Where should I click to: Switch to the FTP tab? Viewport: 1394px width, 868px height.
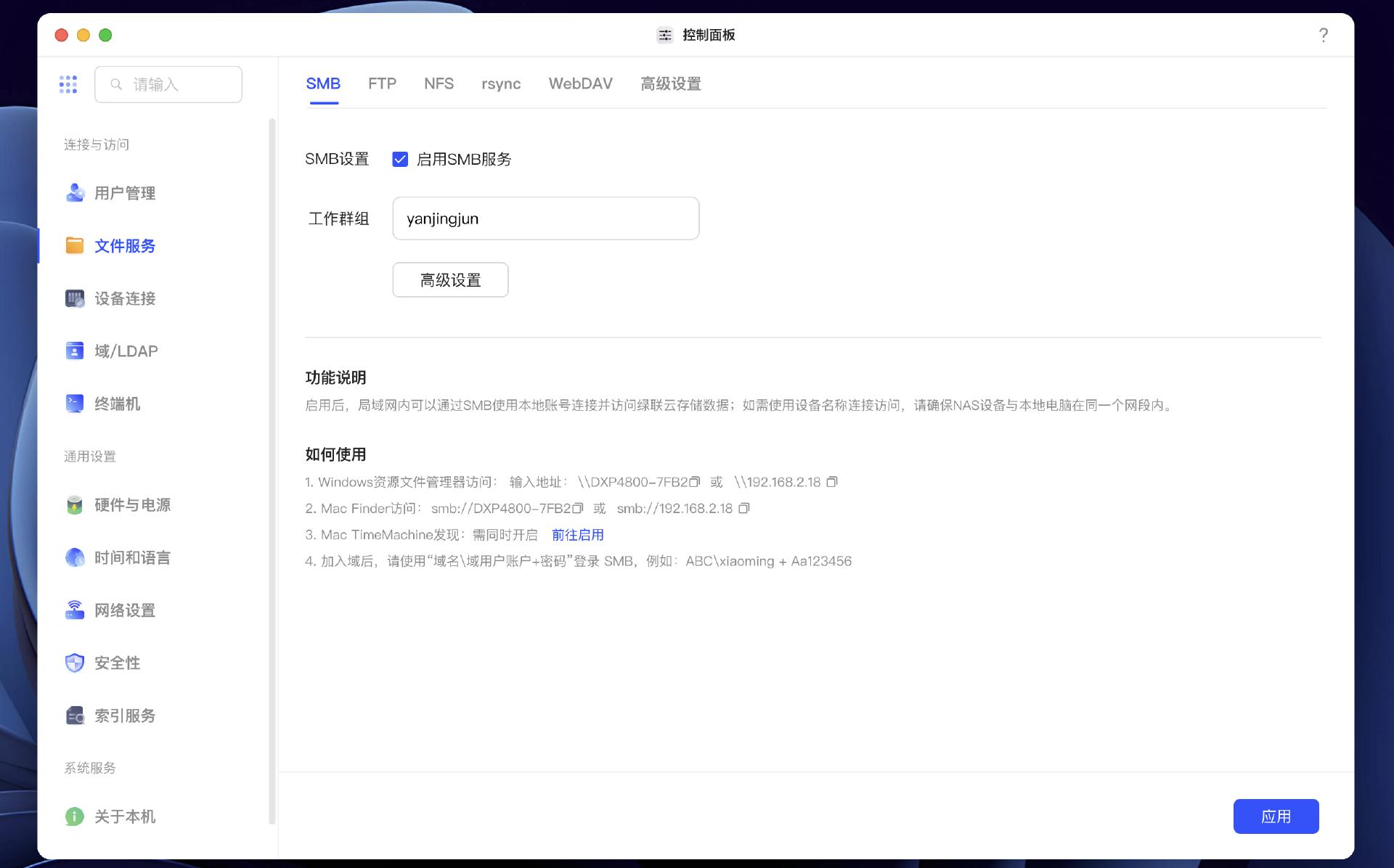382,83
